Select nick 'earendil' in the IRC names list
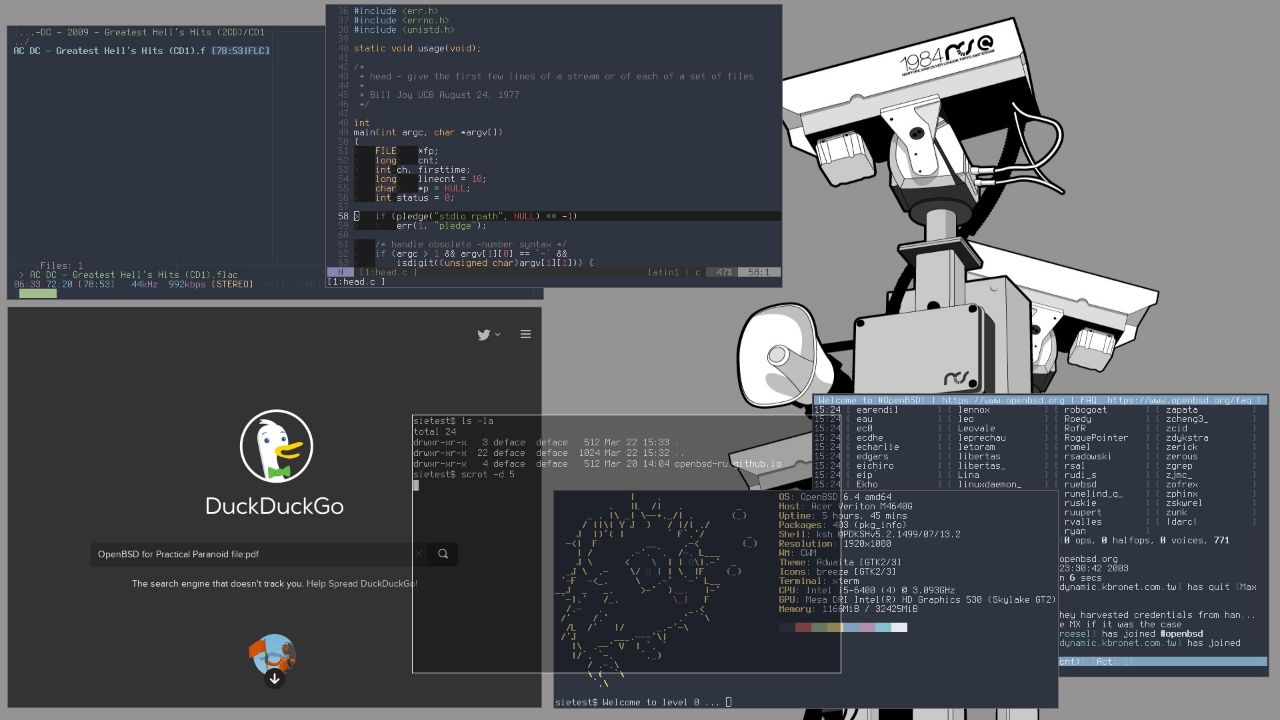This screenshot has width=1280, height=720. pos(877,410)
